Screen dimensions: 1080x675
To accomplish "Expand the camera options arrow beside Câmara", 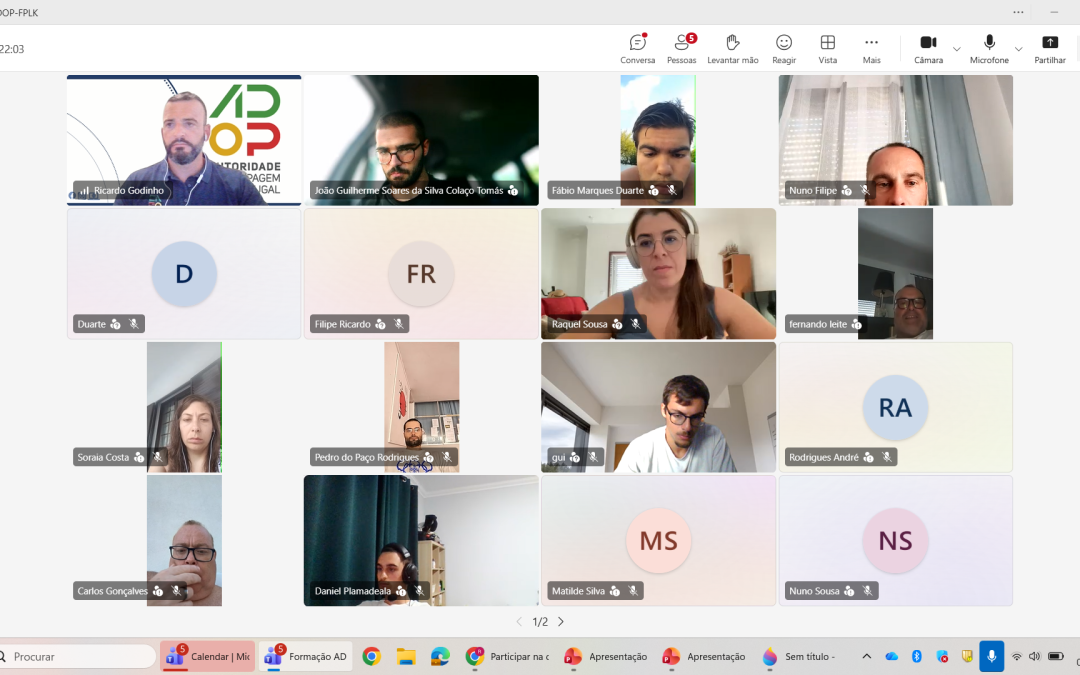I will point(957,49).
